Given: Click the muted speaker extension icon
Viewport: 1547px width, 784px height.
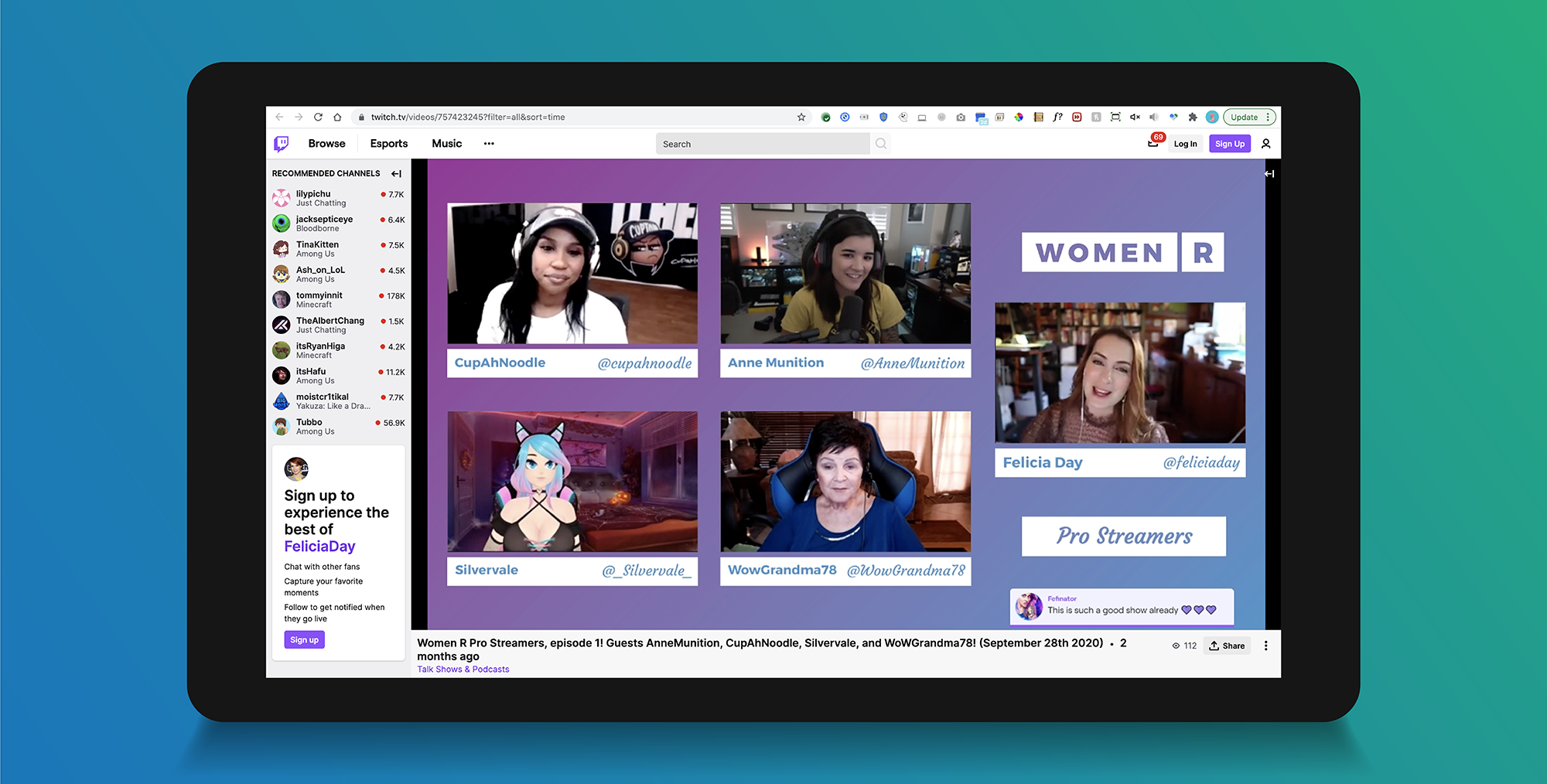Looking at the screenshot, I should coord(1135,118).
